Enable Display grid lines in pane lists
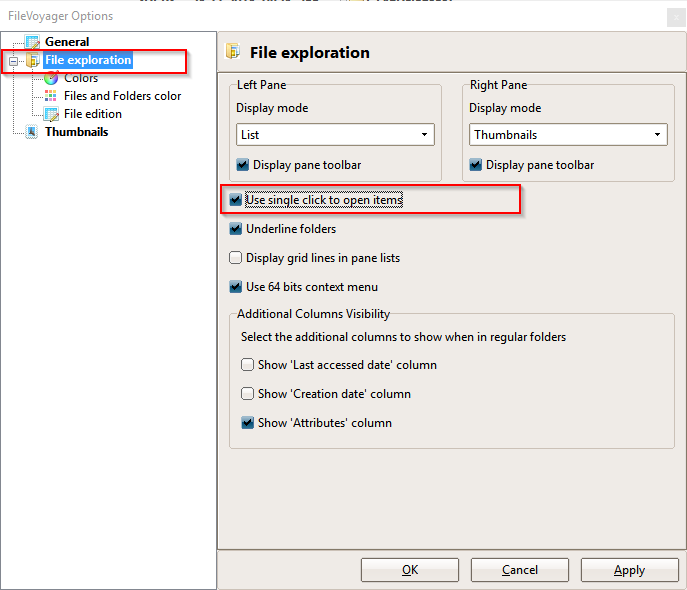 coord(236,258)
